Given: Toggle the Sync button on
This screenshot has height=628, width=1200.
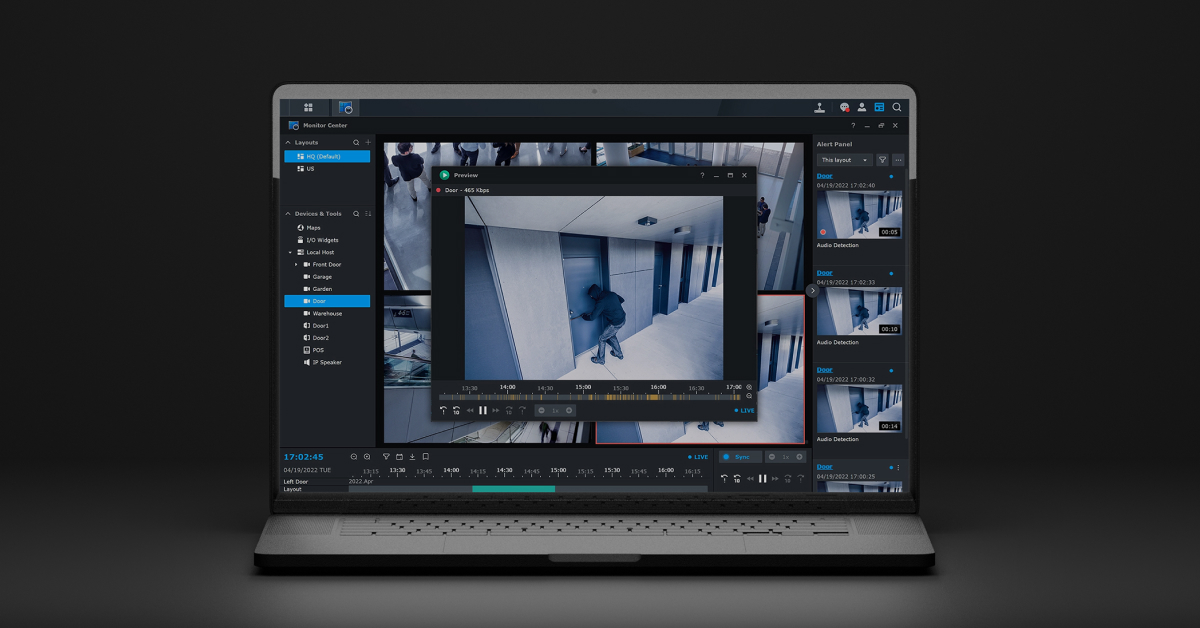Looking at the screenshot, I should tap(740, 457).
